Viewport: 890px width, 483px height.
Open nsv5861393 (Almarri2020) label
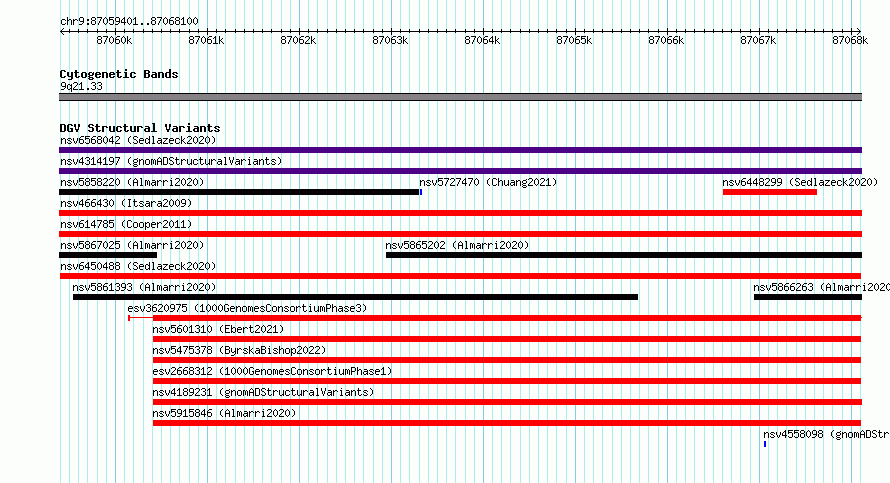pyautogui.click(x=144, y=287)
